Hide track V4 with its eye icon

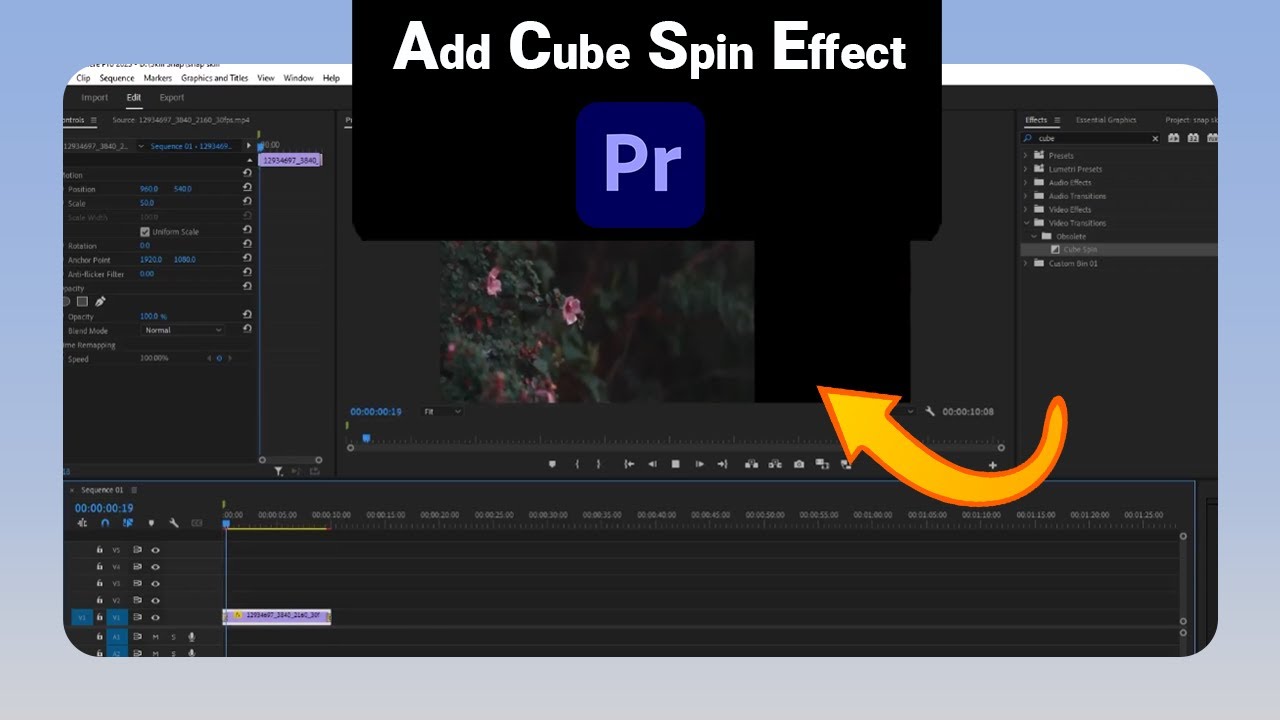tap(155, 567)
